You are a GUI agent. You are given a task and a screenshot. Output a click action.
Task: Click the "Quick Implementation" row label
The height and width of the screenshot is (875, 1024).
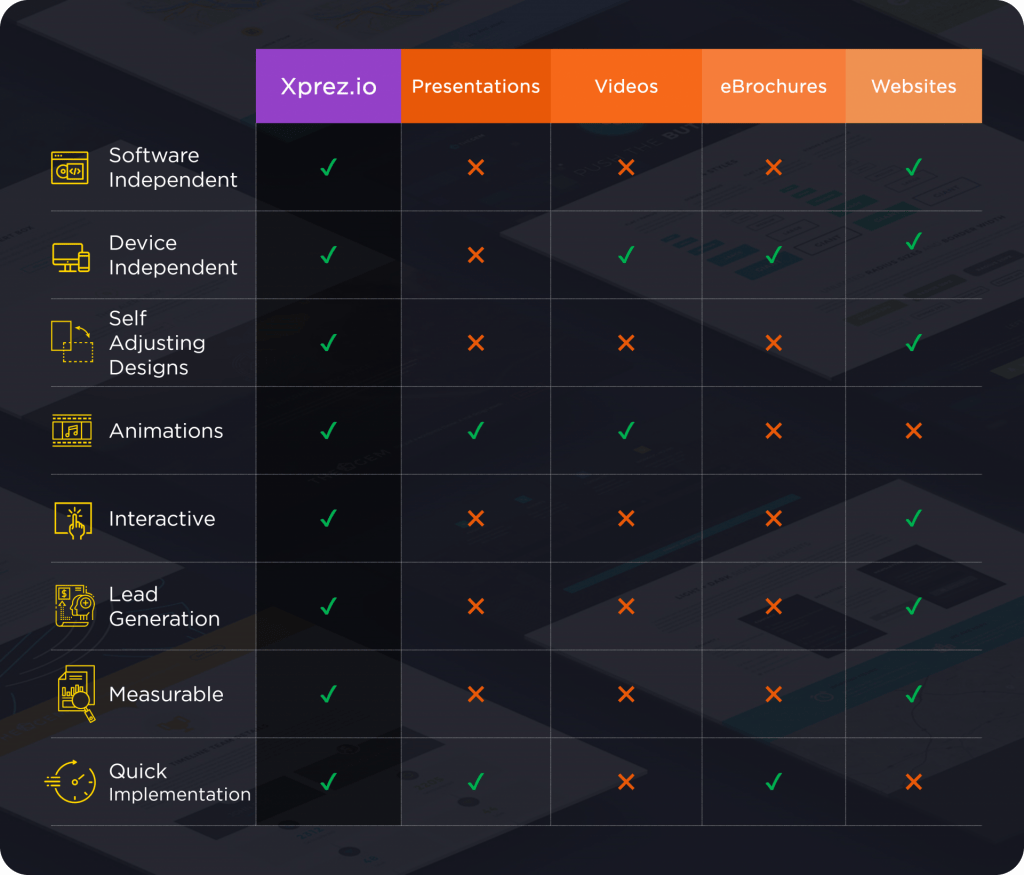click(x=180, y=782)
